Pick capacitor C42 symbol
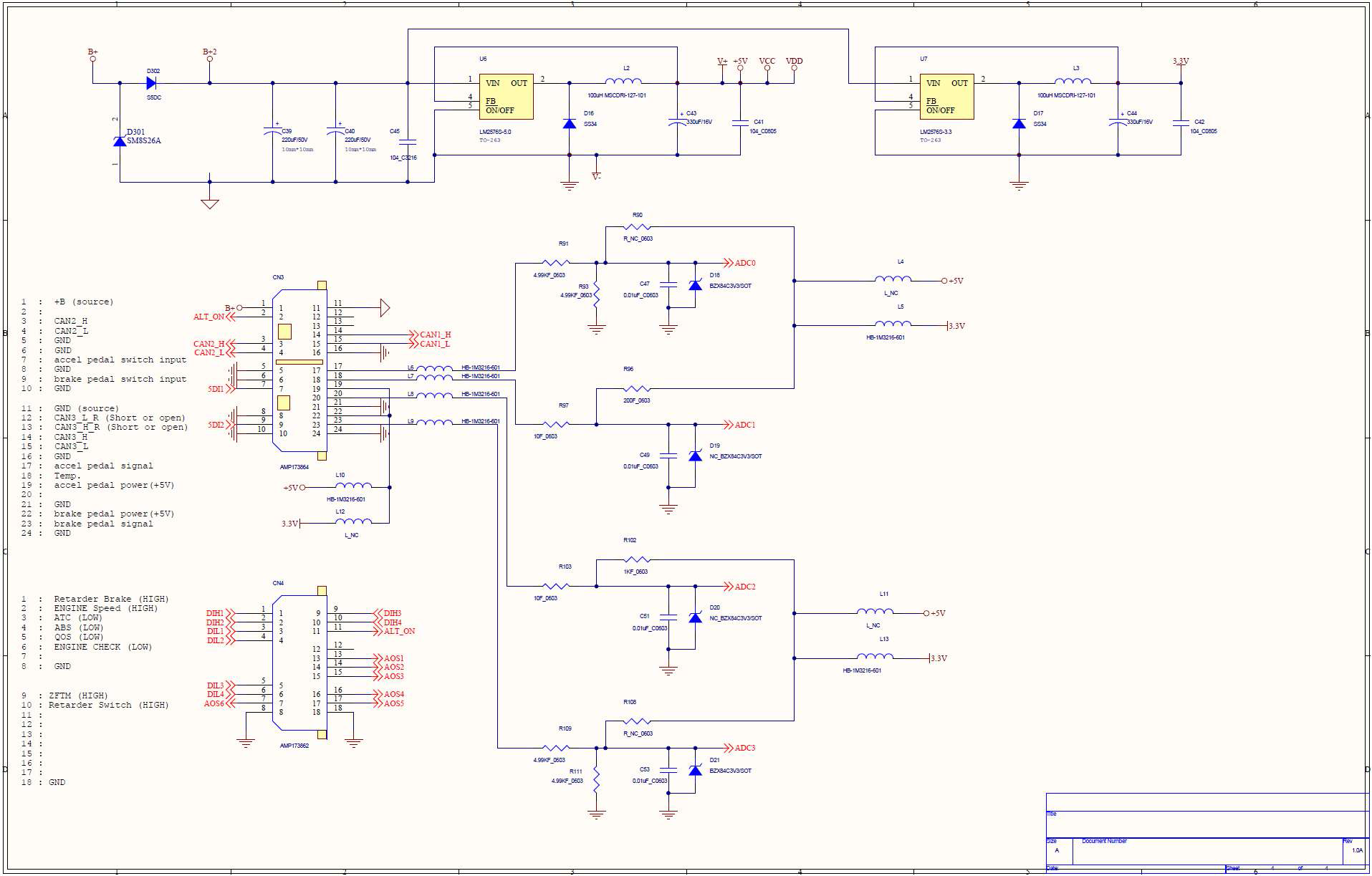 [x=1181, y=123]
